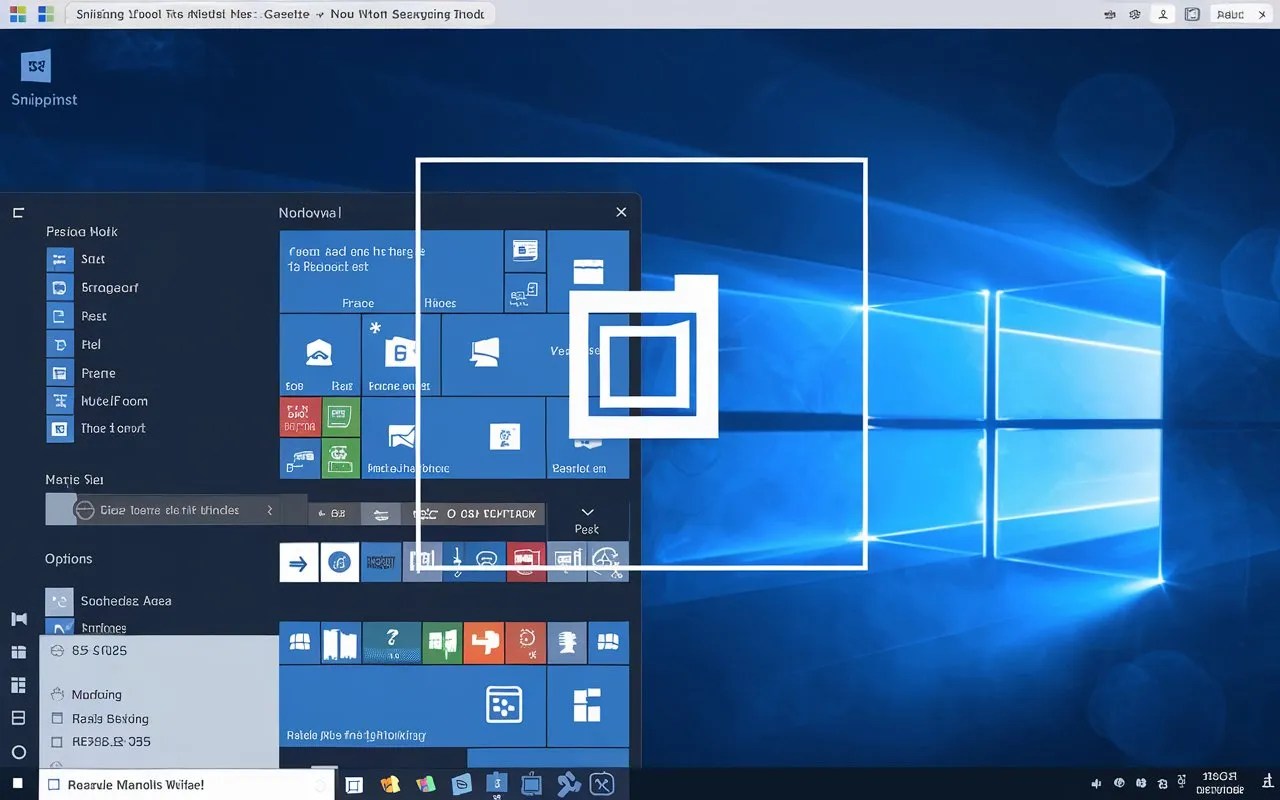Click the arrow at end of Matie Siei field
This screenshot has width=1280, height=800.
click(x=269, y=510)
